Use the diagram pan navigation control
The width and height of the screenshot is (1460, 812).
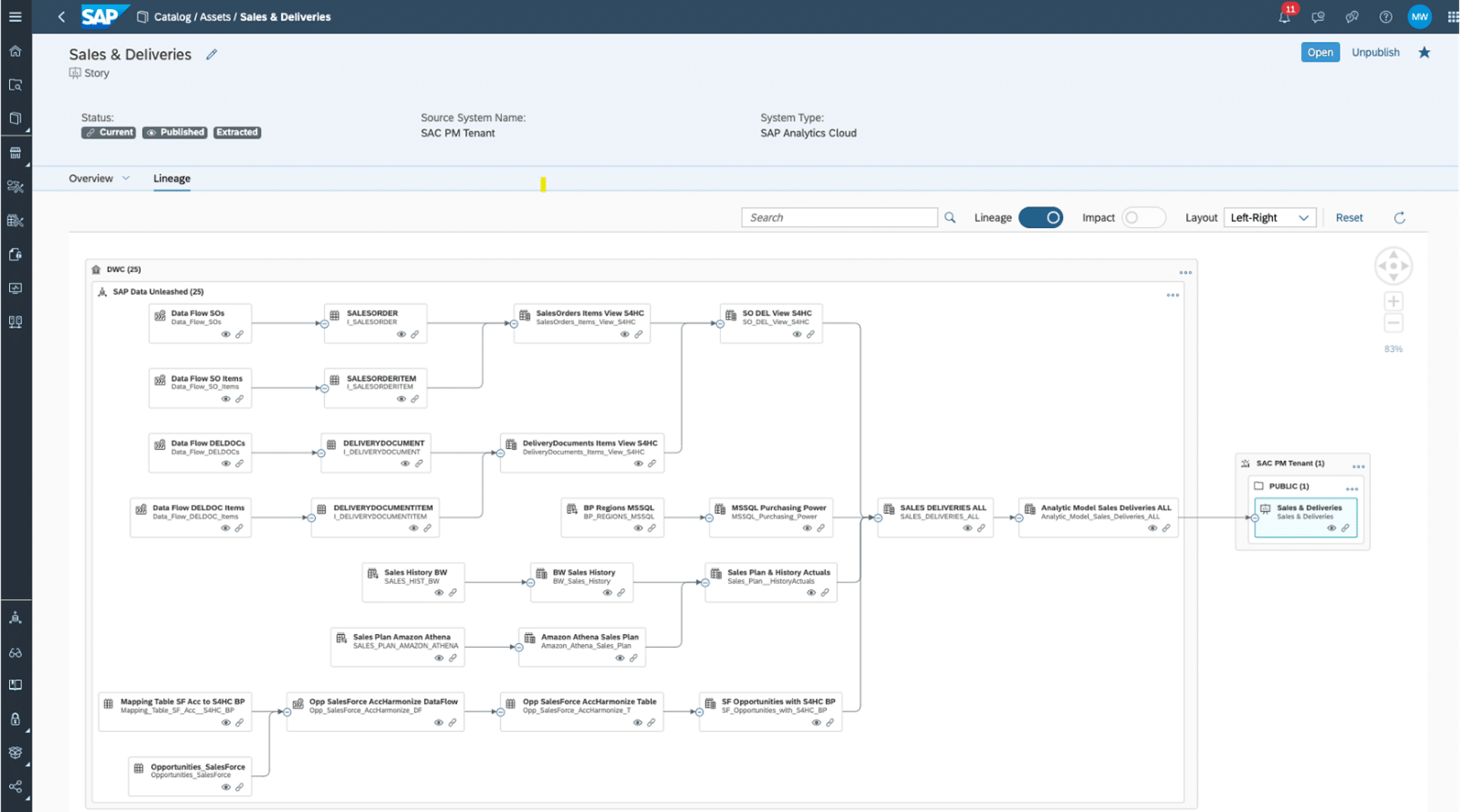(1393, 266)
